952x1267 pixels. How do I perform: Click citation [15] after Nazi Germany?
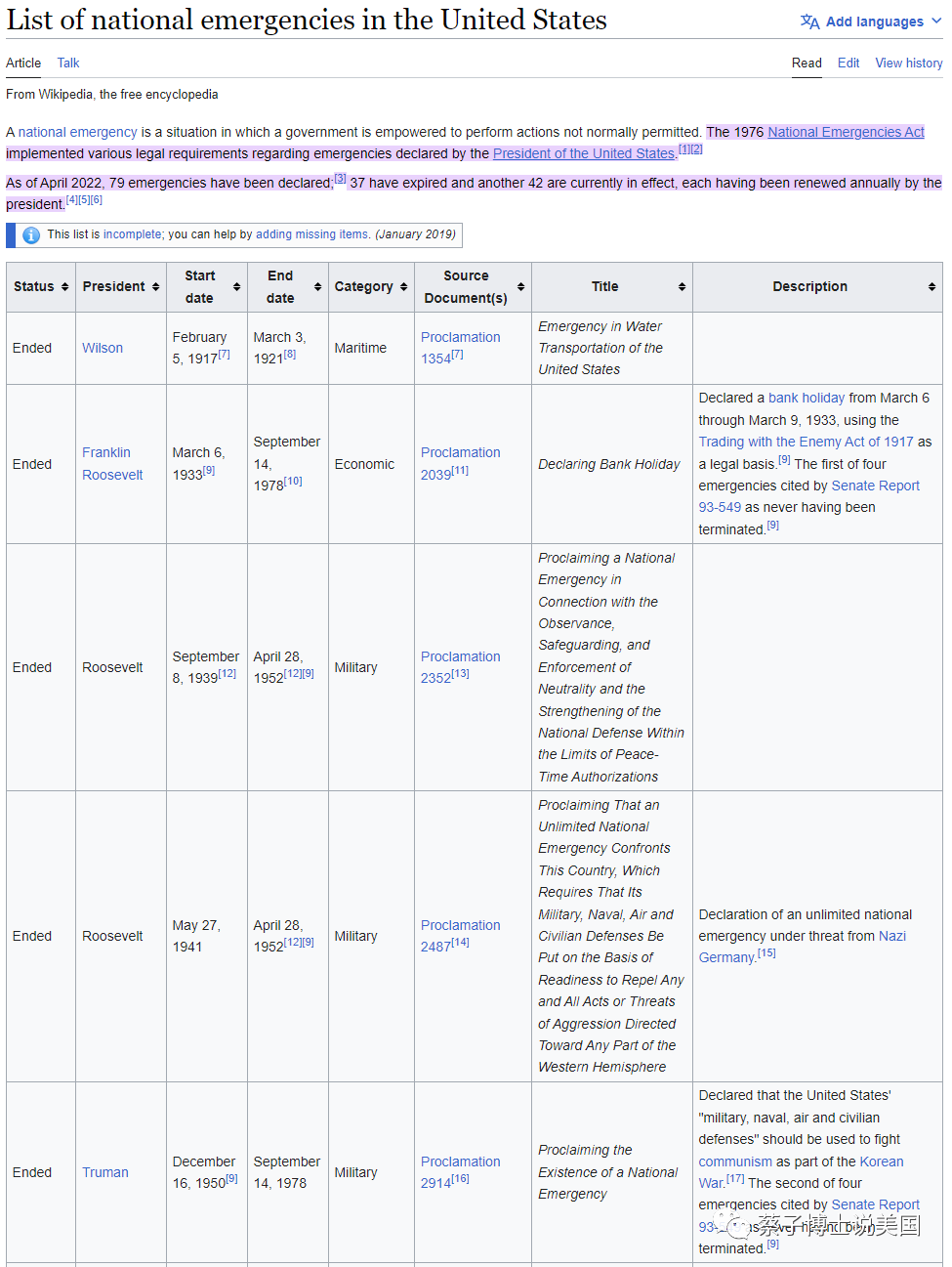point(766,953)
